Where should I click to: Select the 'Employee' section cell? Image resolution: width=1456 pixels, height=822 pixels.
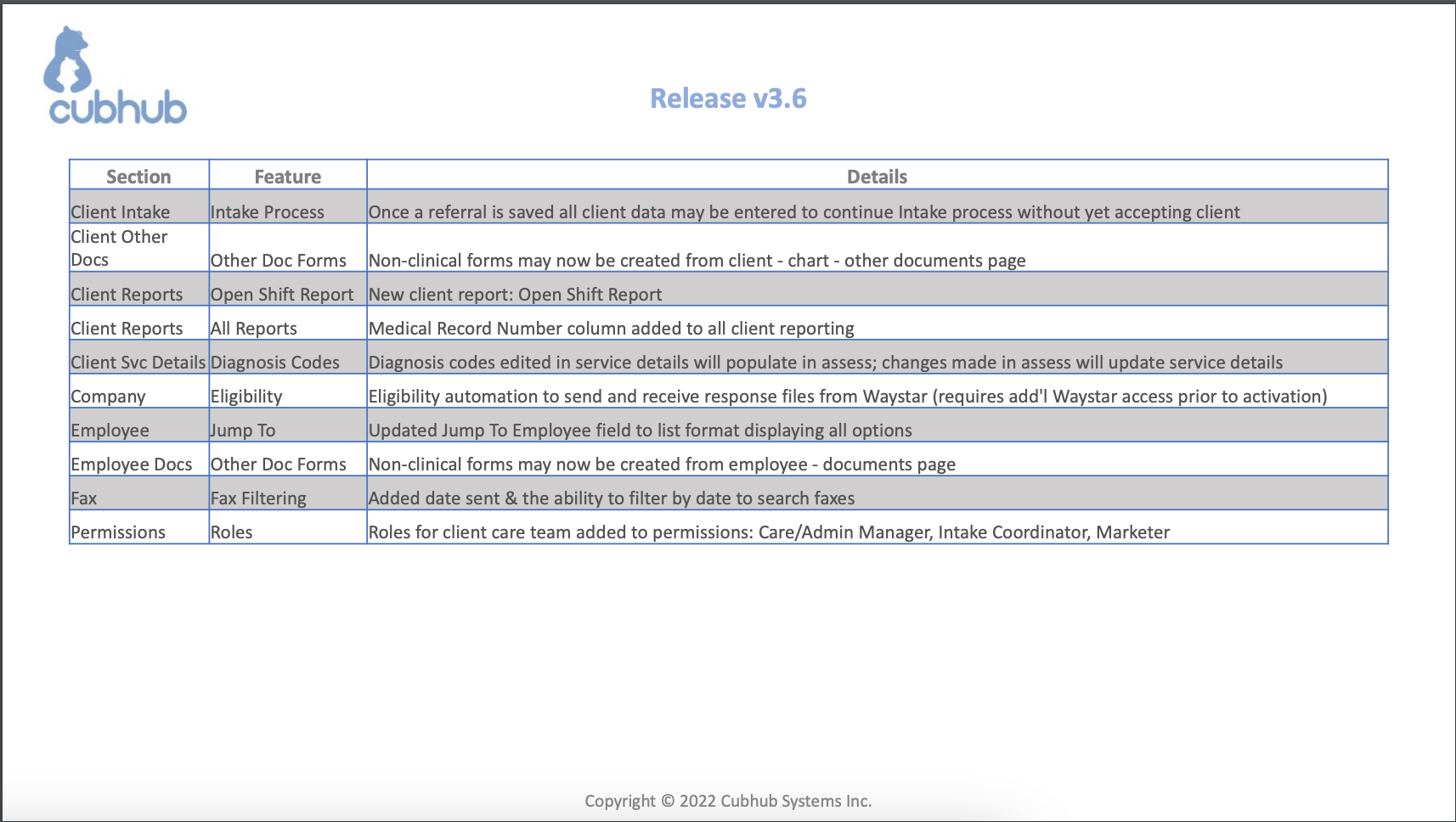point(139,425)
